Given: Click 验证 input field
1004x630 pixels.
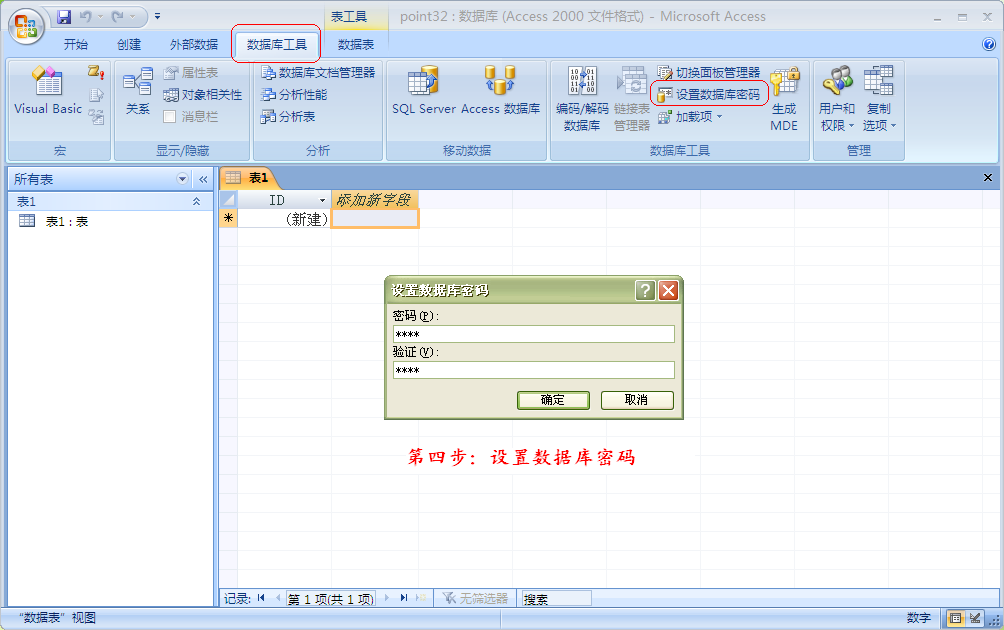Looking at the screenshot, I should [533, 370].
